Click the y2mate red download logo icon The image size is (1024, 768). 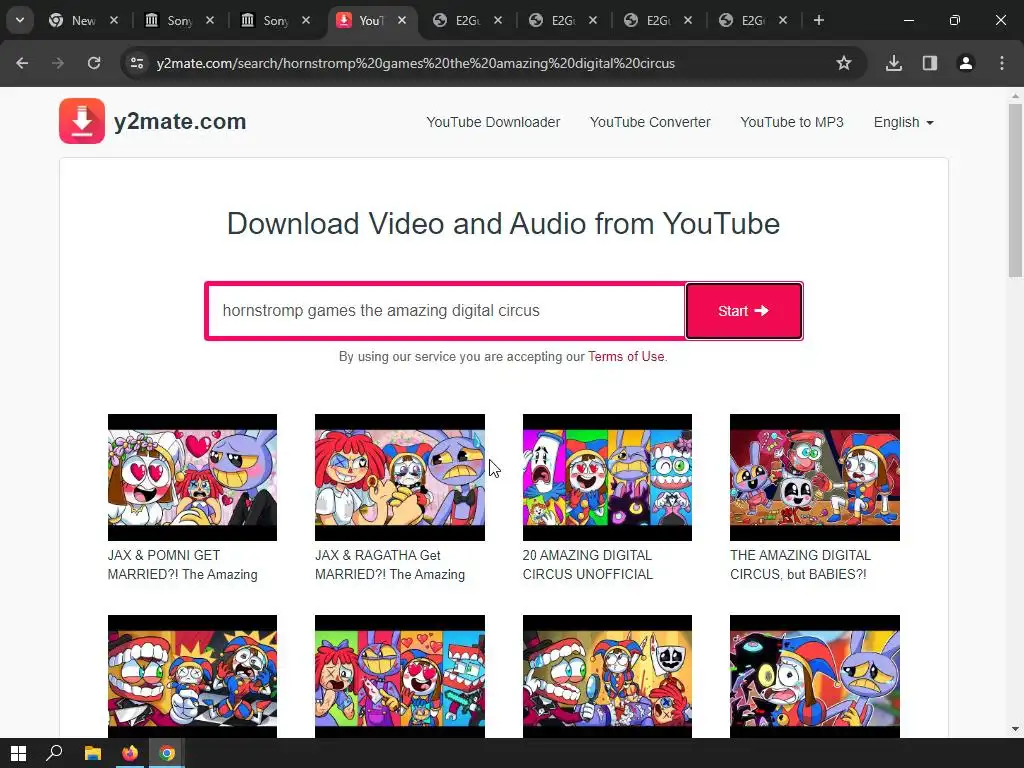click(82, 121)
